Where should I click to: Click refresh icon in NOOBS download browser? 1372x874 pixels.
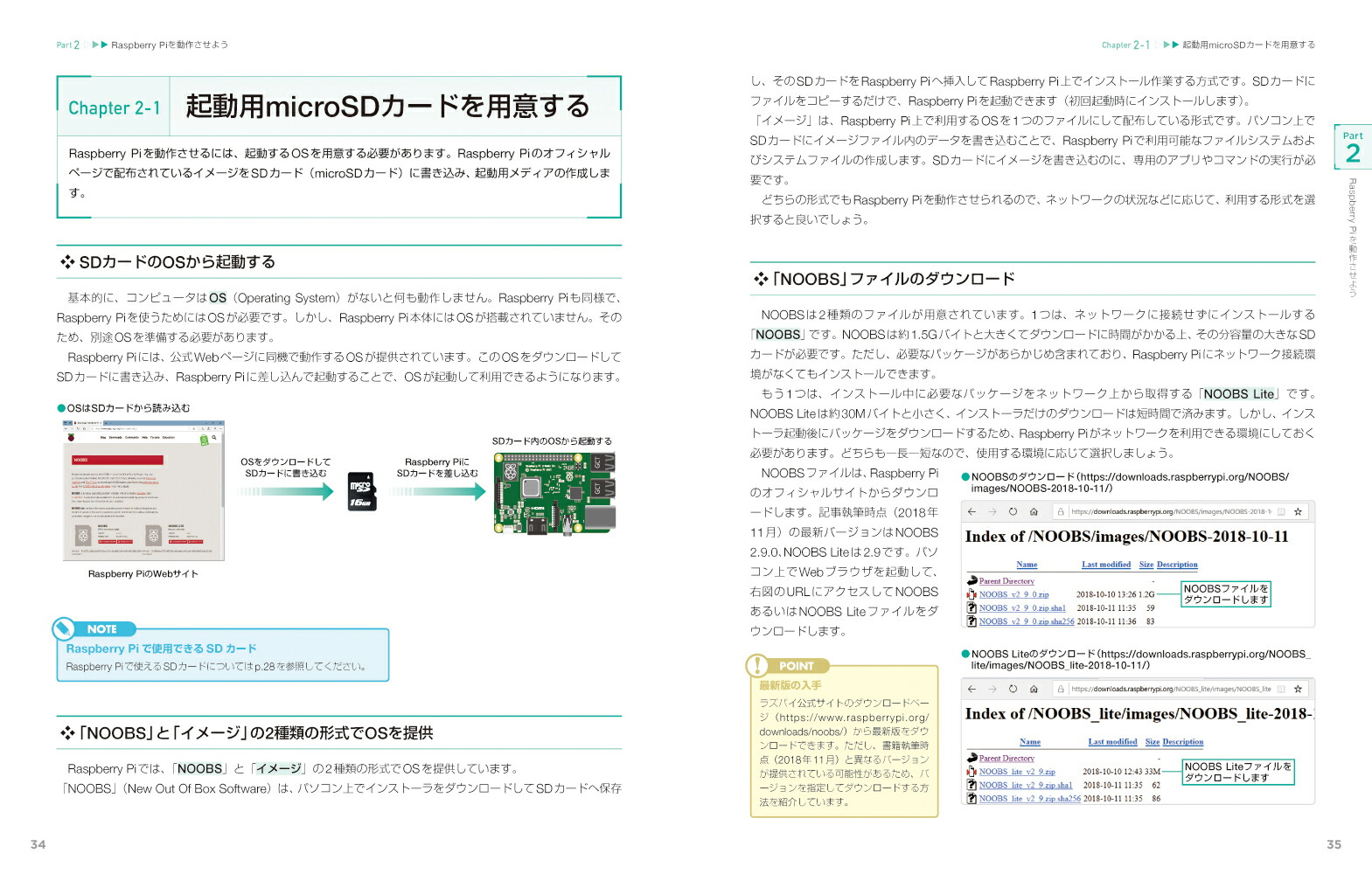coord(1013,512)
